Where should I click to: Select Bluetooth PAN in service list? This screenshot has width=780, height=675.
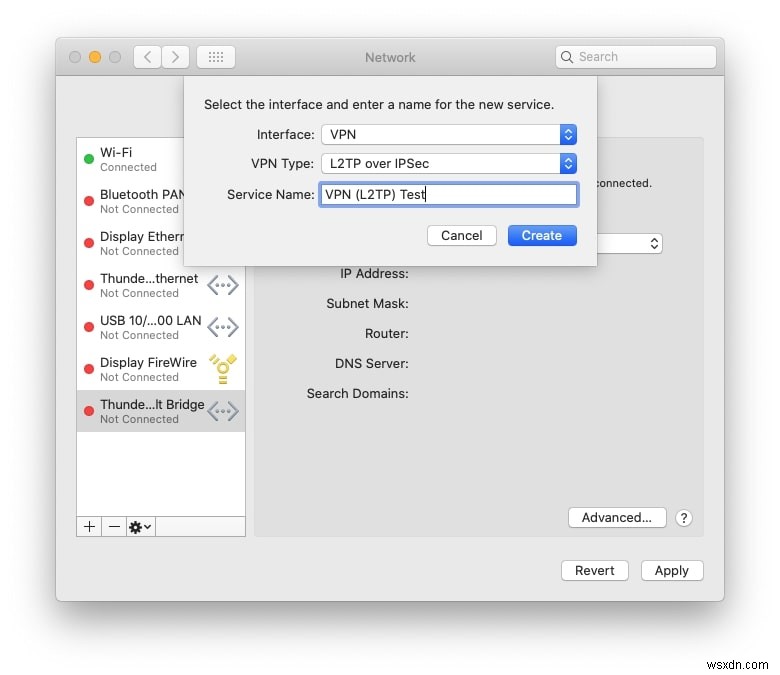coord(130,201)
